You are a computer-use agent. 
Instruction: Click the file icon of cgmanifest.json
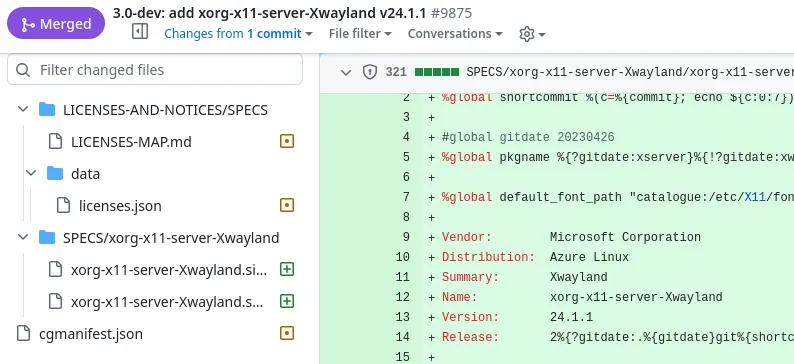[x=24, y=334]
